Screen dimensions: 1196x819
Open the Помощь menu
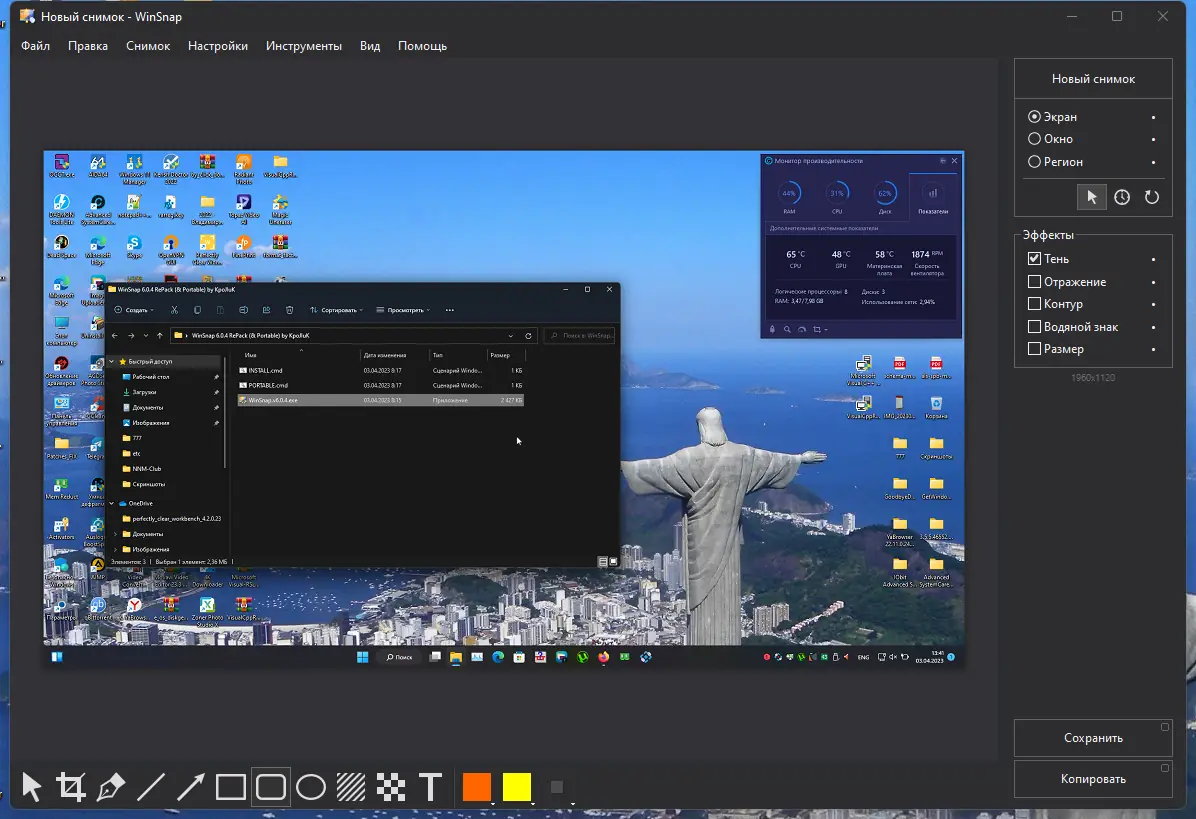click(x=422, y=45)
